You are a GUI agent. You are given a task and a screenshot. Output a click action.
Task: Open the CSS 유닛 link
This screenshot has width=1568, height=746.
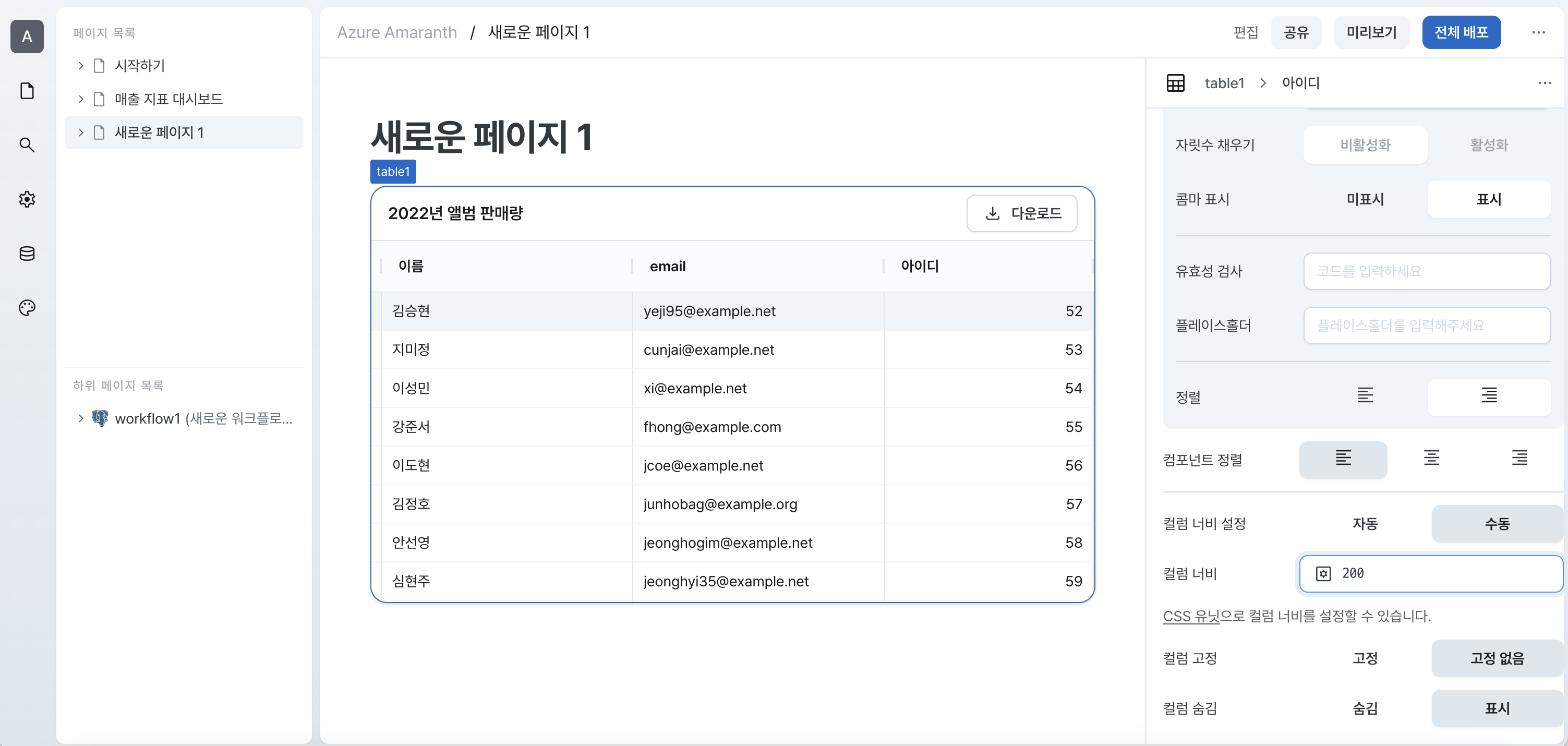point(1191,616)
